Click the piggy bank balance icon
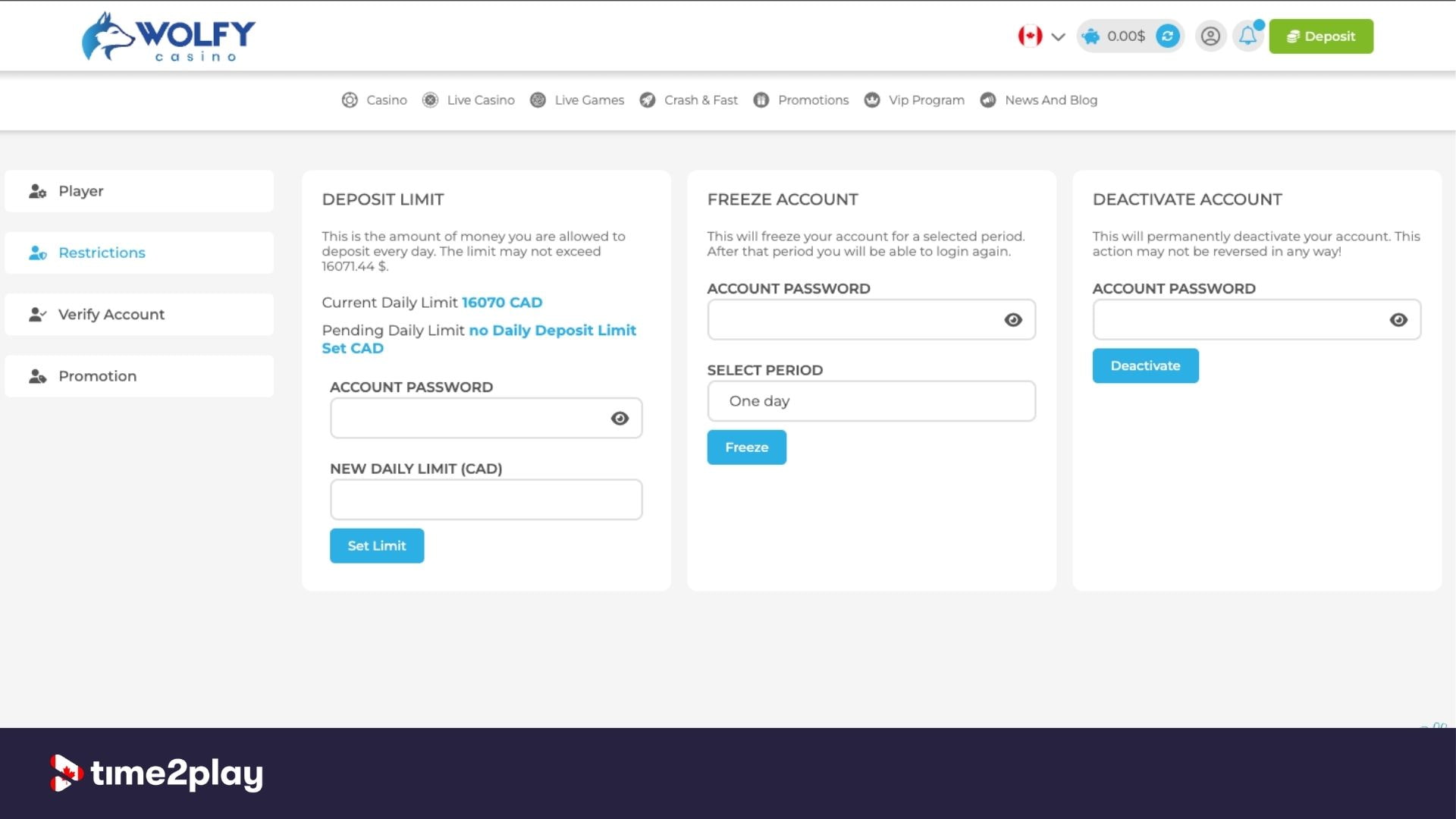The height and width of the screenshot is (819, 1456). point(1091,36)
